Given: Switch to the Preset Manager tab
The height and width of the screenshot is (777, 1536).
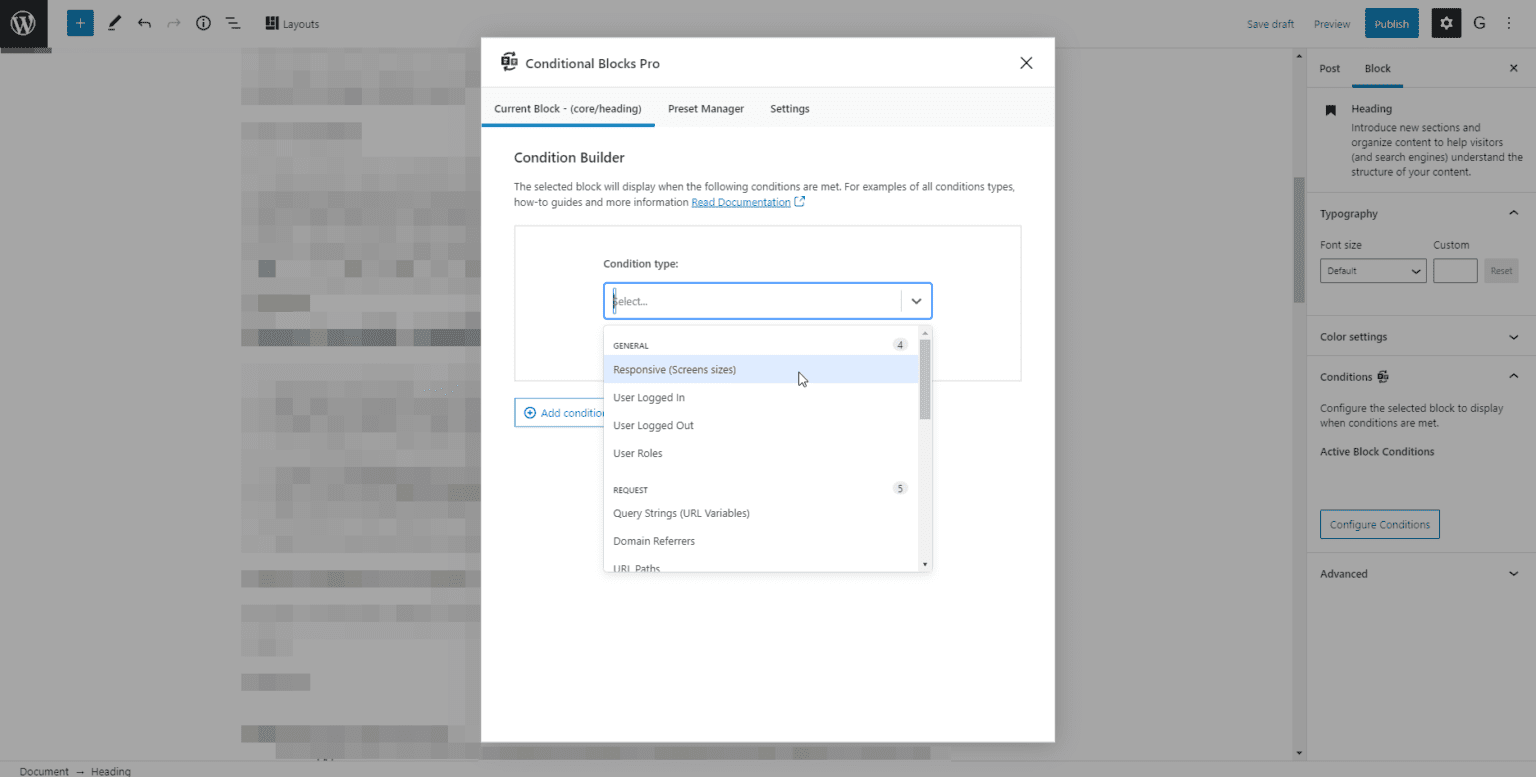Looking at the screenshot, I should pos(705,108).
